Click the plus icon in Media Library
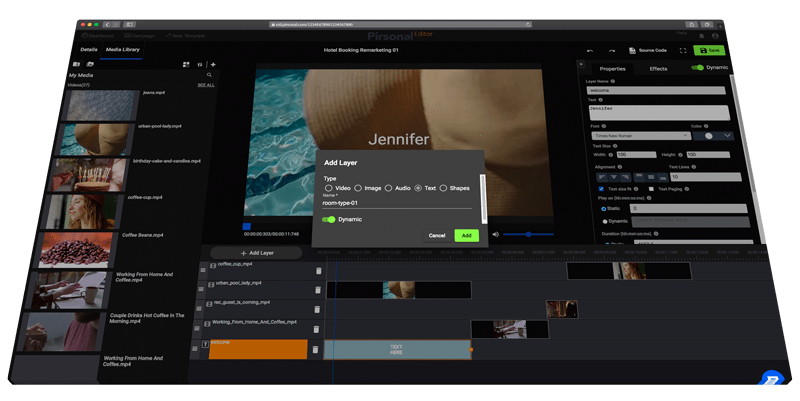Screen dimensions: 800x401 click(x=213, y=64)
